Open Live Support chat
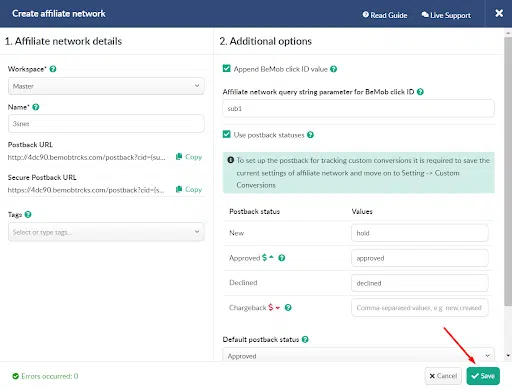 tap(446, 15)
